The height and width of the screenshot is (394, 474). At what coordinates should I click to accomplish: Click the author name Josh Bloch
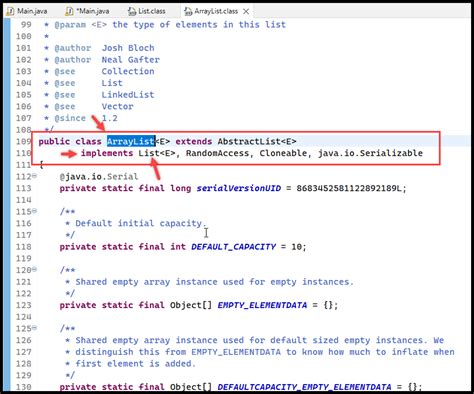click(x=128, y=48)
